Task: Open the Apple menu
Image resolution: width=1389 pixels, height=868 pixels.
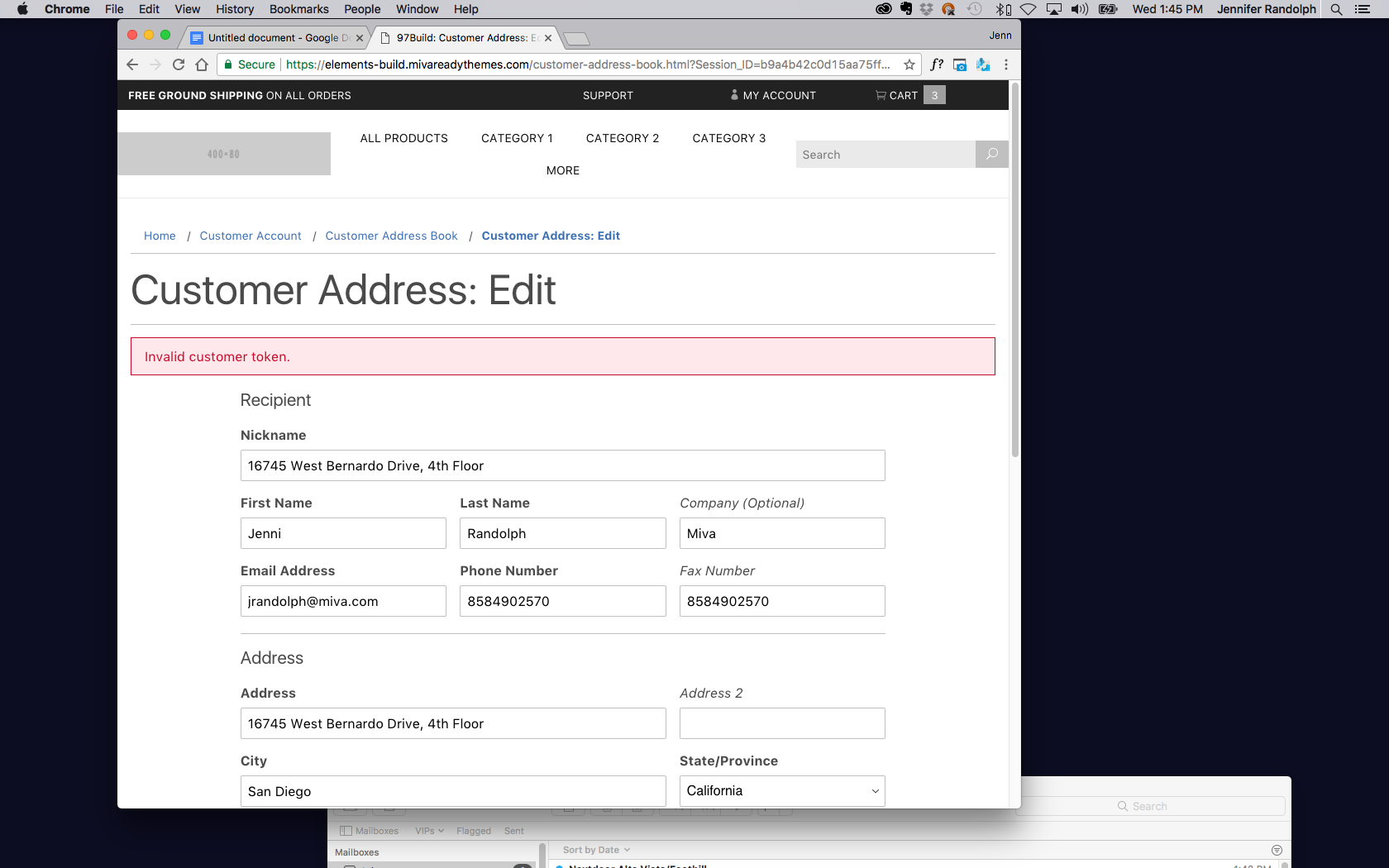Action: click(x=22, y=9)
